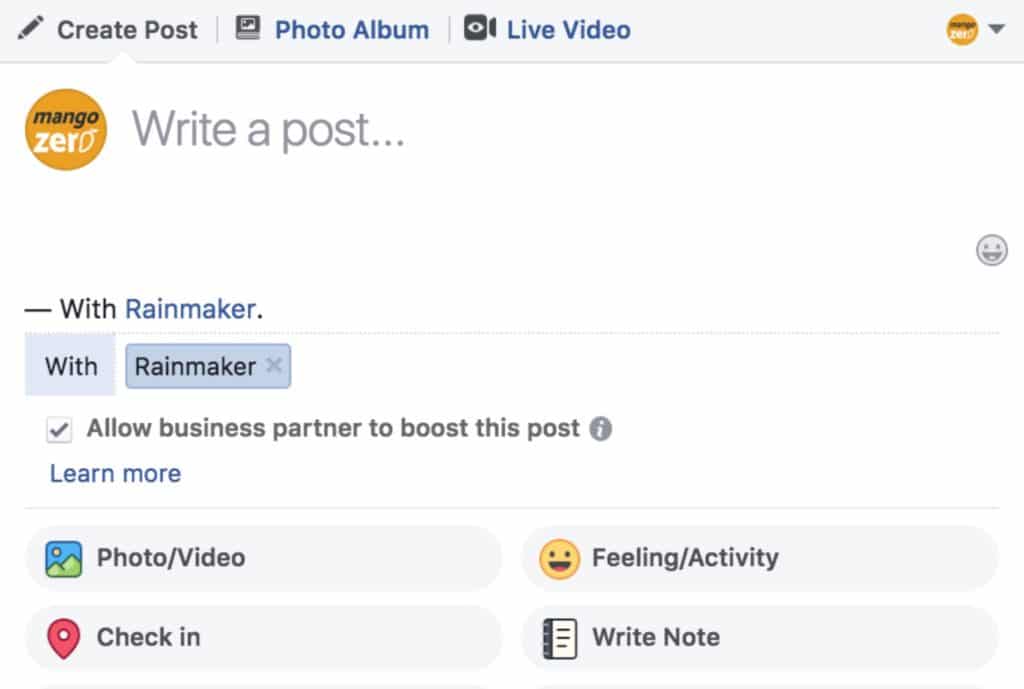Click the Photo/Video landscape icon
The image size is (1024, 689).
click(x=63, y=558)
